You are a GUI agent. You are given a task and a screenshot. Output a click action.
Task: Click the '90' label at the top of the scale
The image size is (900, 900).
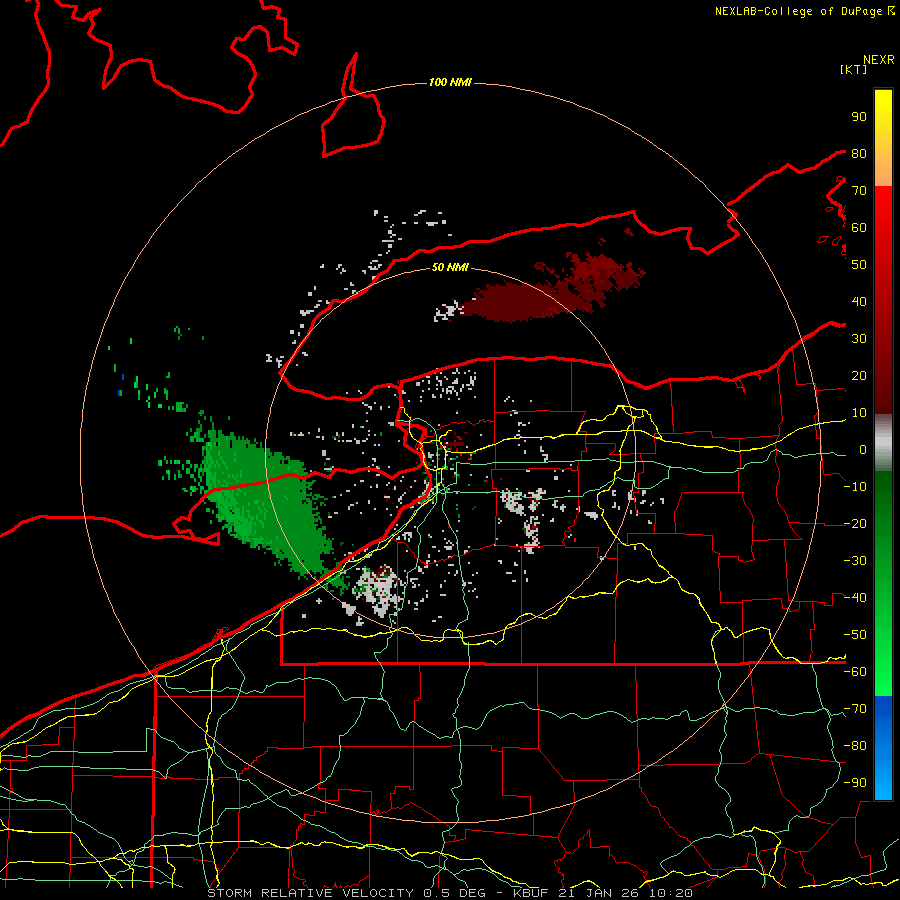(859, 117)
